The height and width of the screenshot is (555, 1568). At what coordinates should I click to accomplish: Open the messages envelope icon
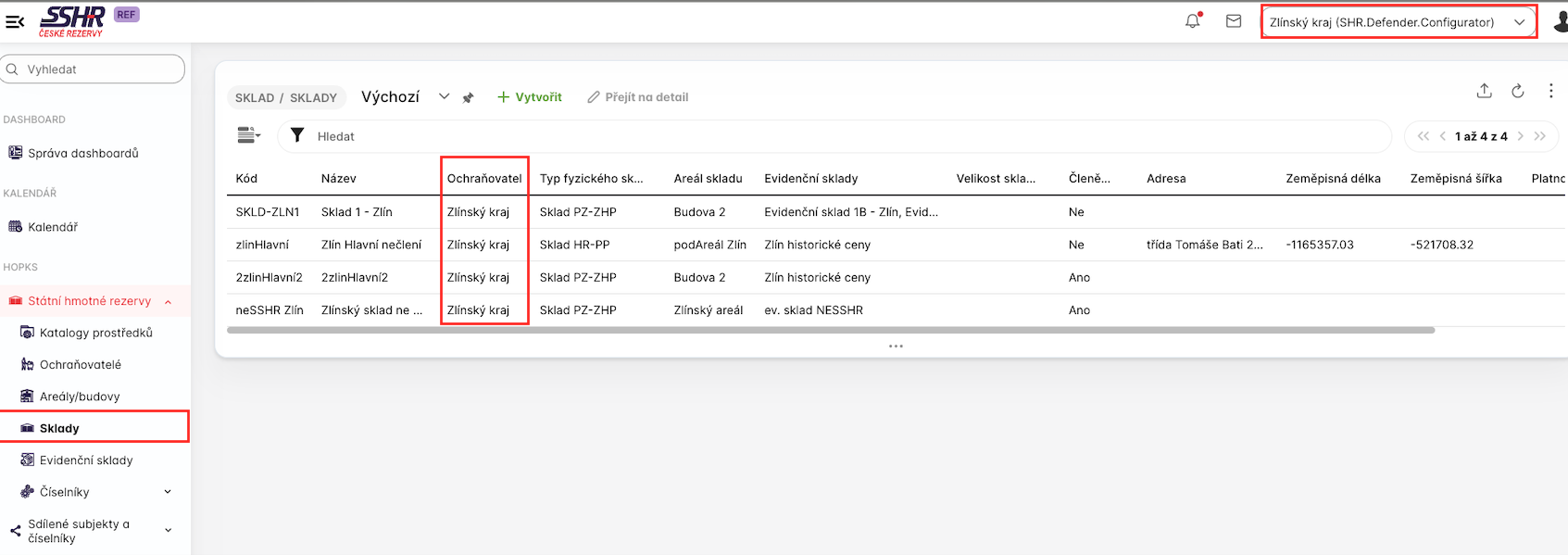coord(1234,21)
